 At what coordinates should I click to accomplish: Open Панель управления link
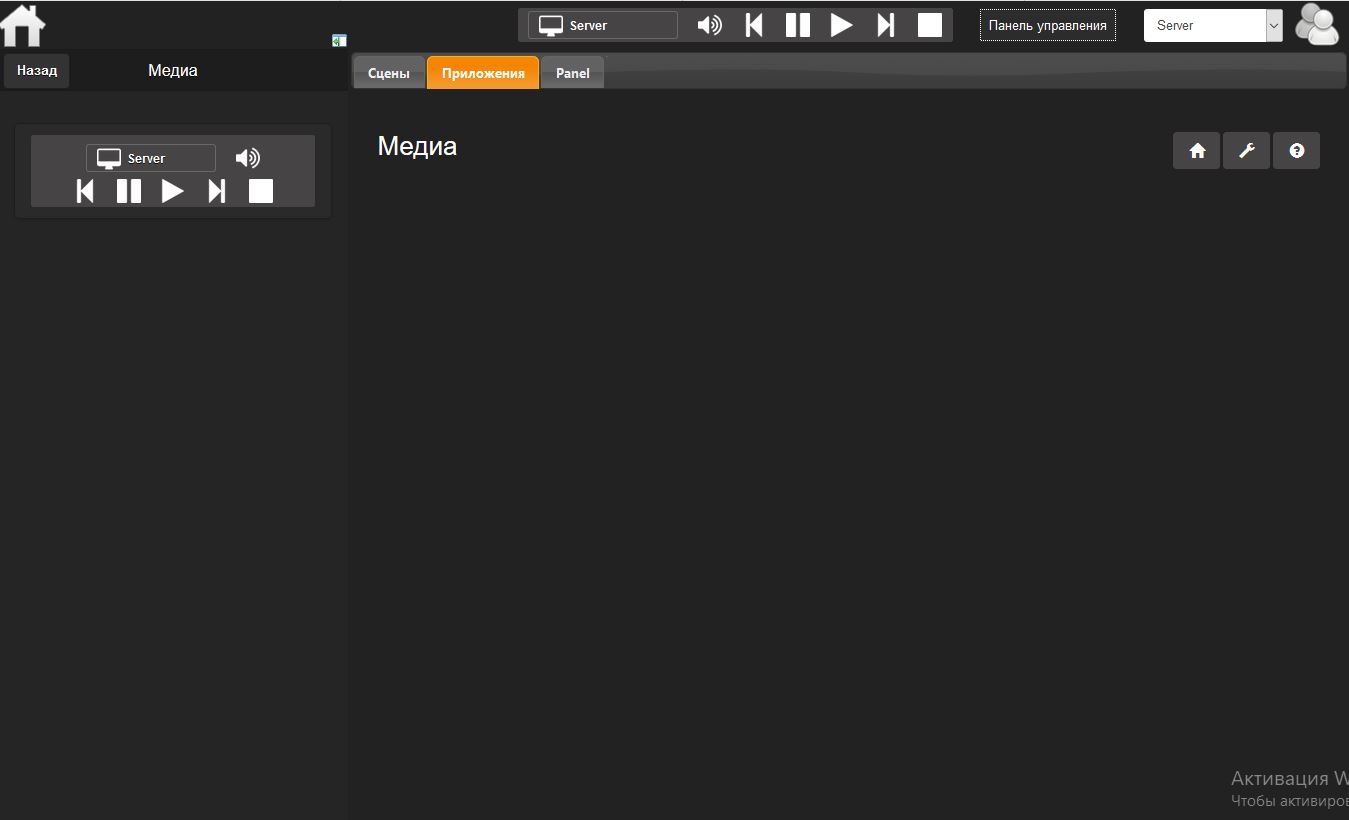coord(1047,25)
